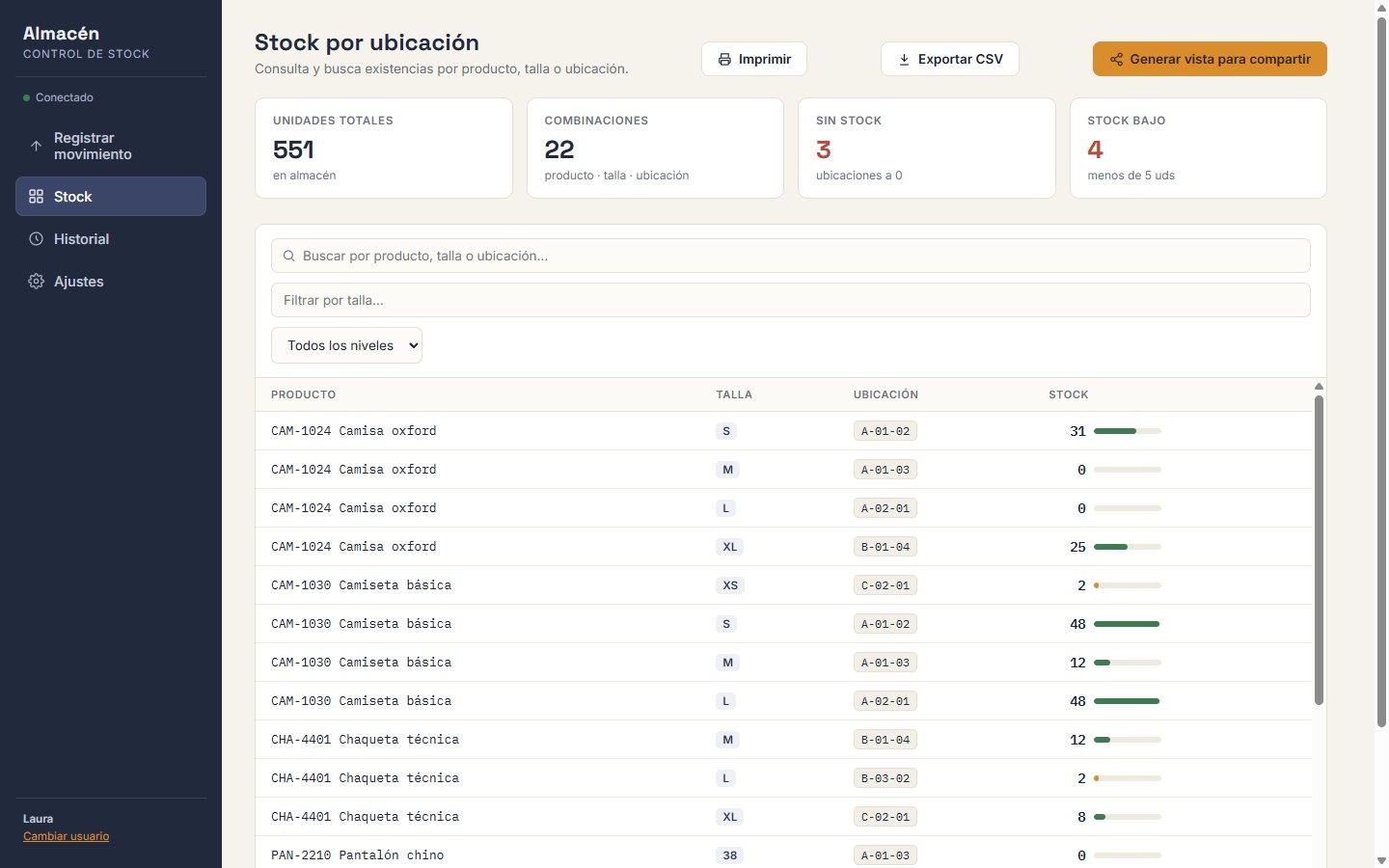Go to Historial in the sidebar

tap(111, 239)
